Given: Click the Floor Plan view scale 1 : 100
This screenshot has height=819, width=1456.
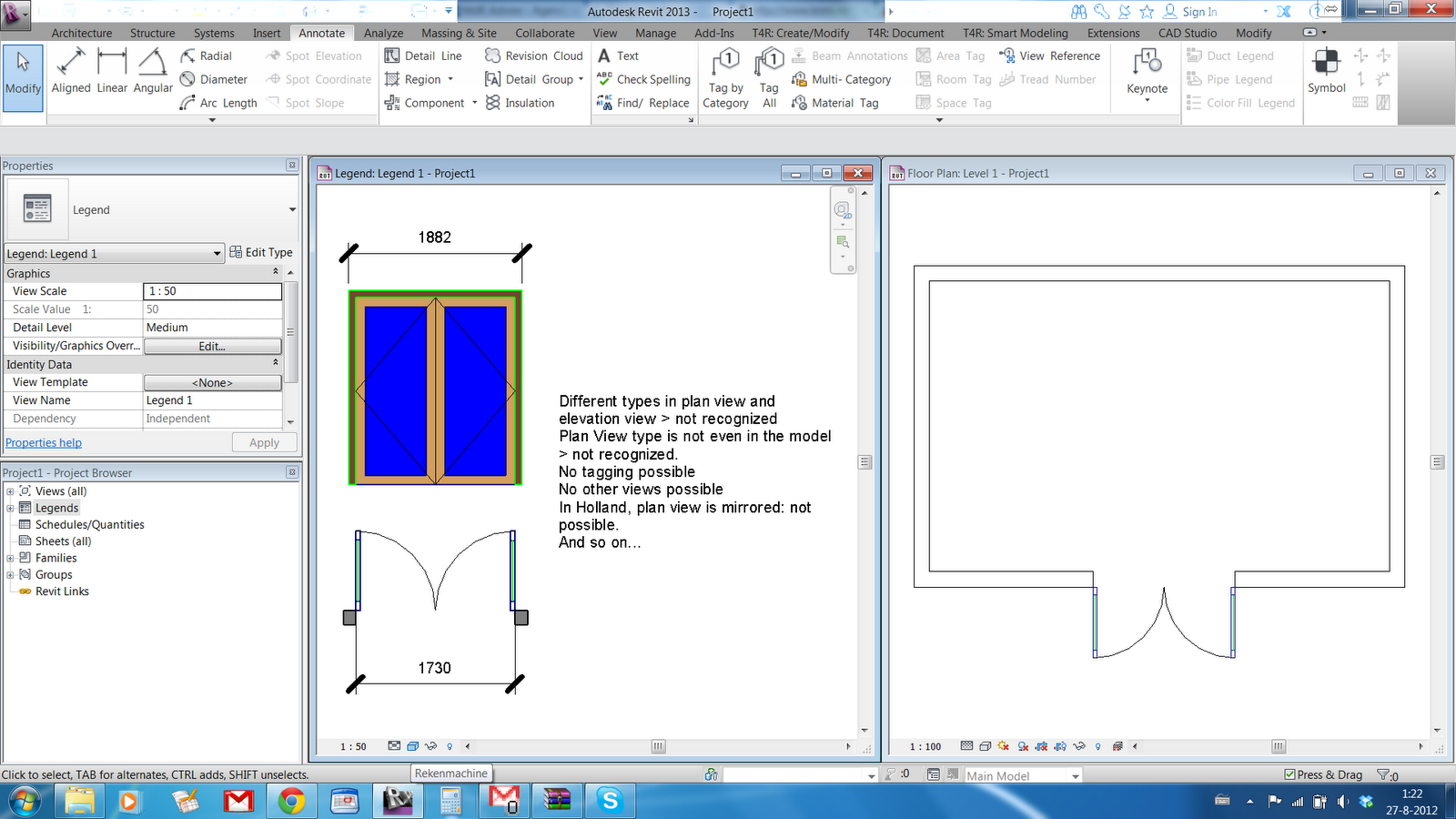Looking at the screenshot, I should tap(925, 746).
